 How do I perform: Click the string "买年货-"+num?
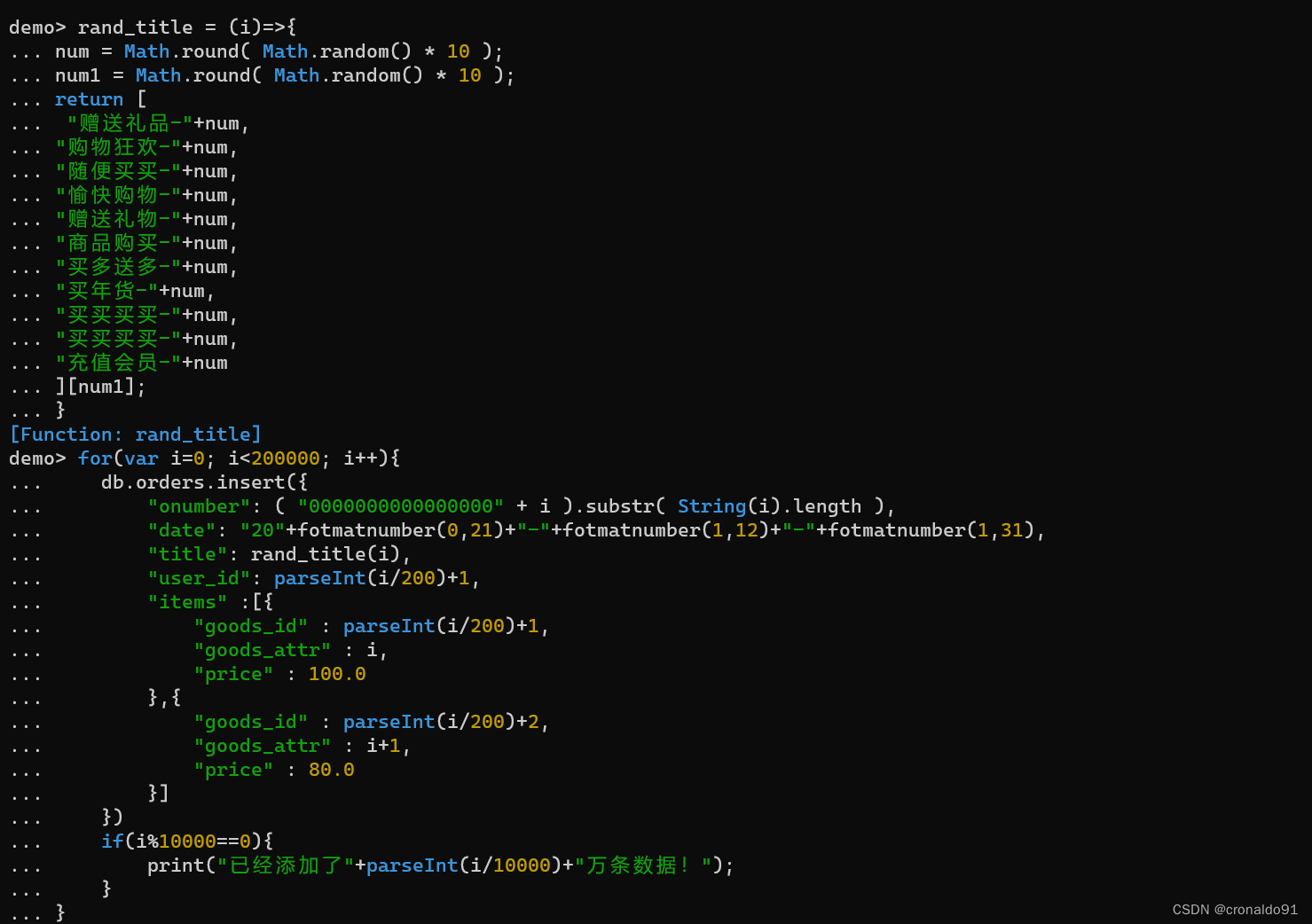(x=135, y=291)
